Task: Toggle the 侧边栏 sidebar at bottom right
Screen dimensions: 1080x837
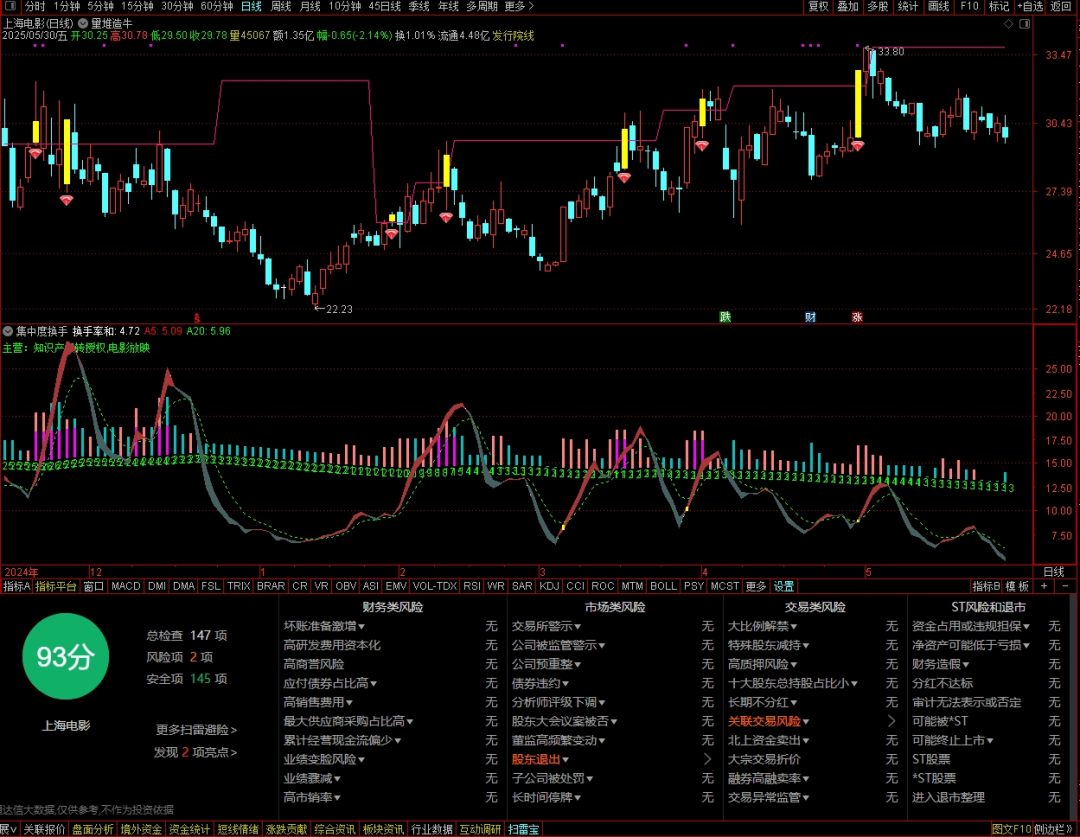Action: click(x=1053, y=829)
